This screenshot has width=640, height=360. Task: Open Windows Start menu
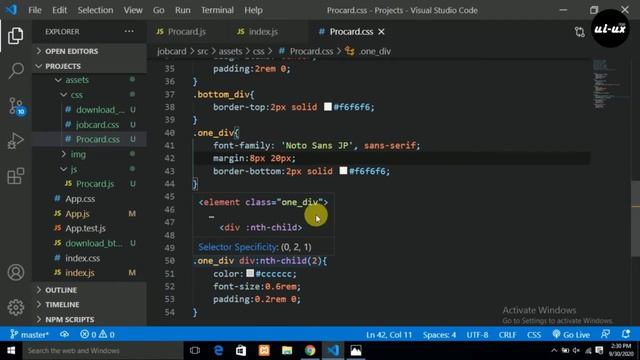pyautogui.click(x=11, y=351)
